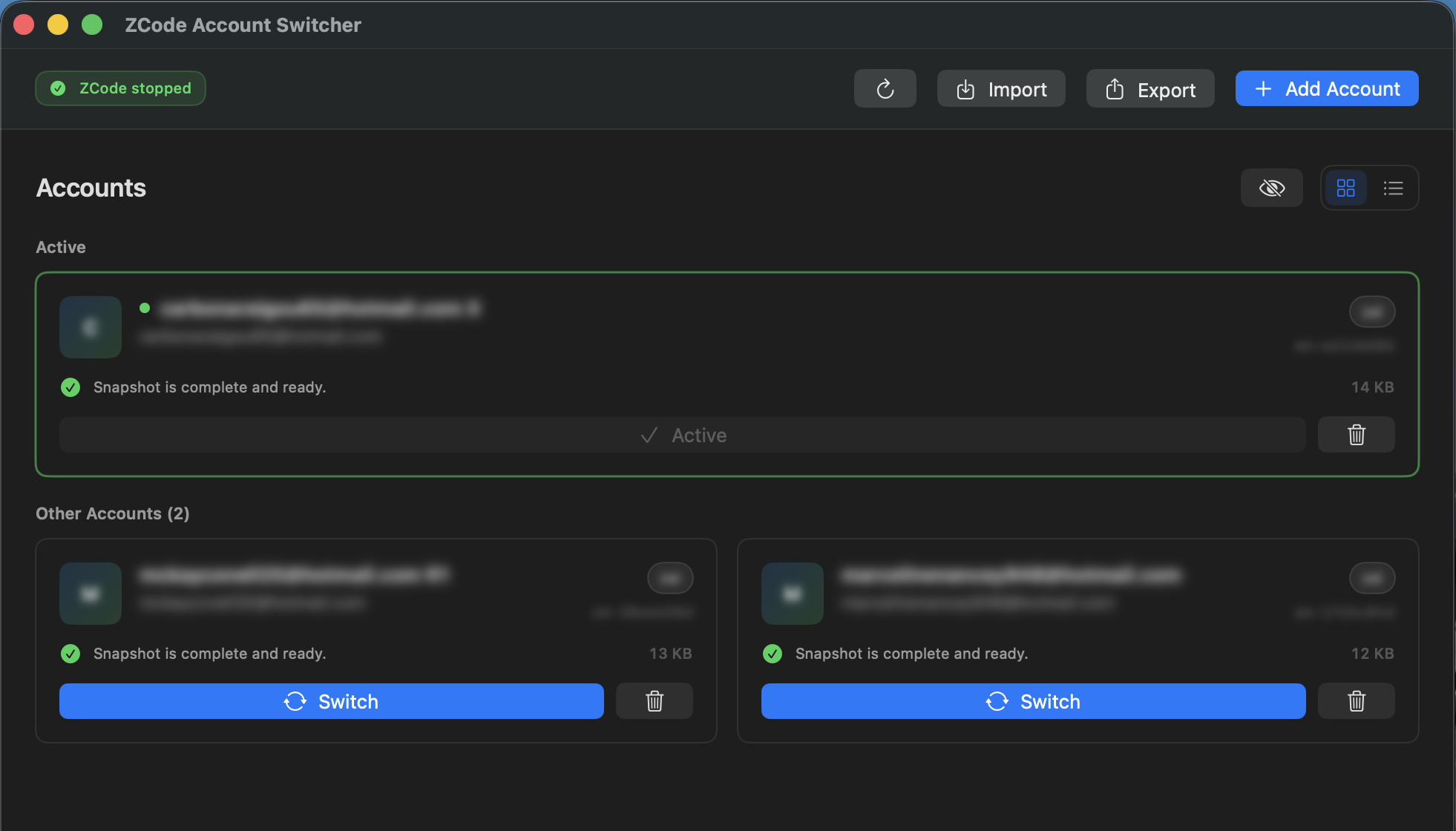Click the active account avatar
1456x831 pixels.
point(91,327)
